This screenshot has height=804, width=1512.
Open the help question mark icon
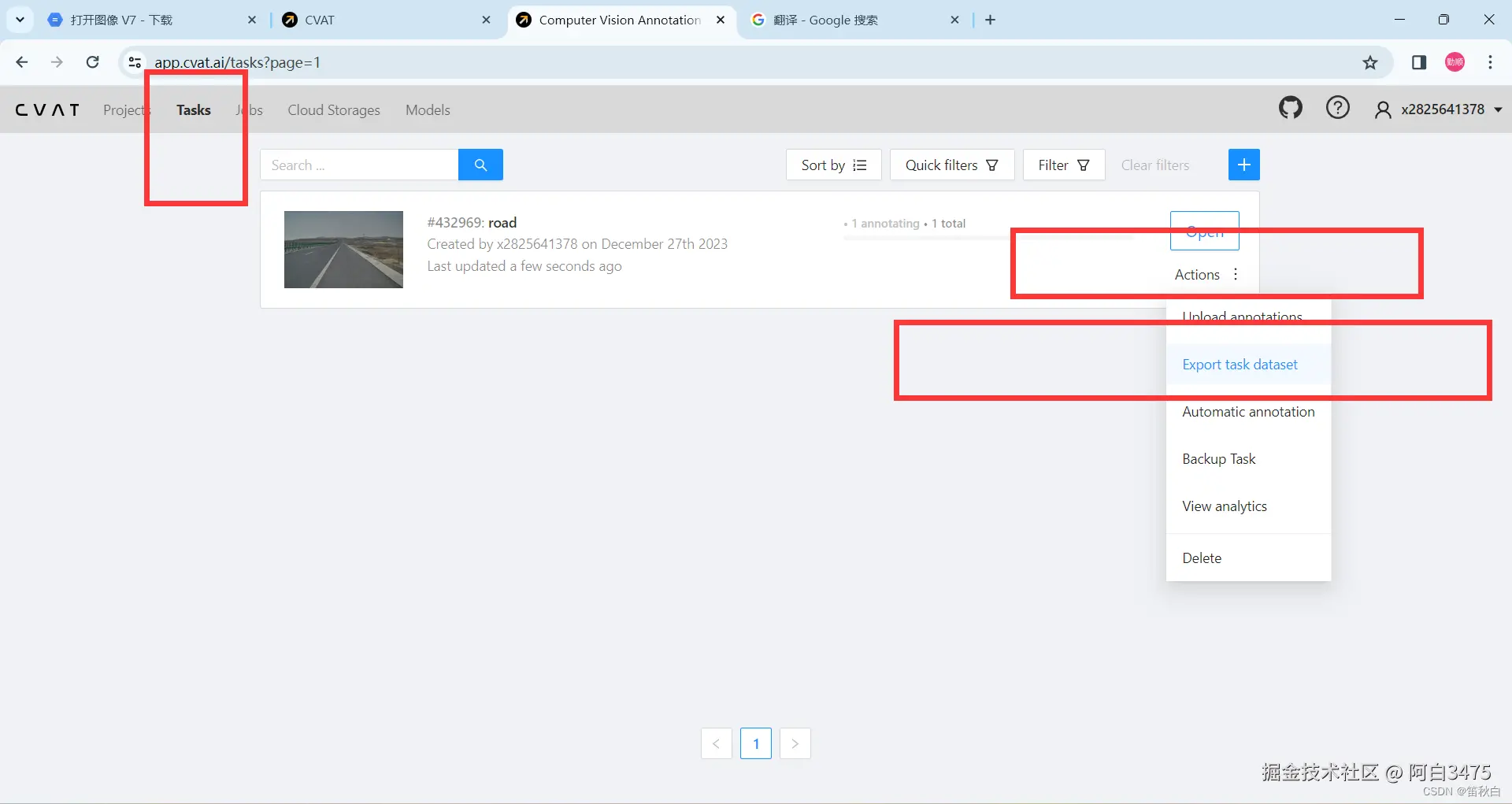[1337, 108]
